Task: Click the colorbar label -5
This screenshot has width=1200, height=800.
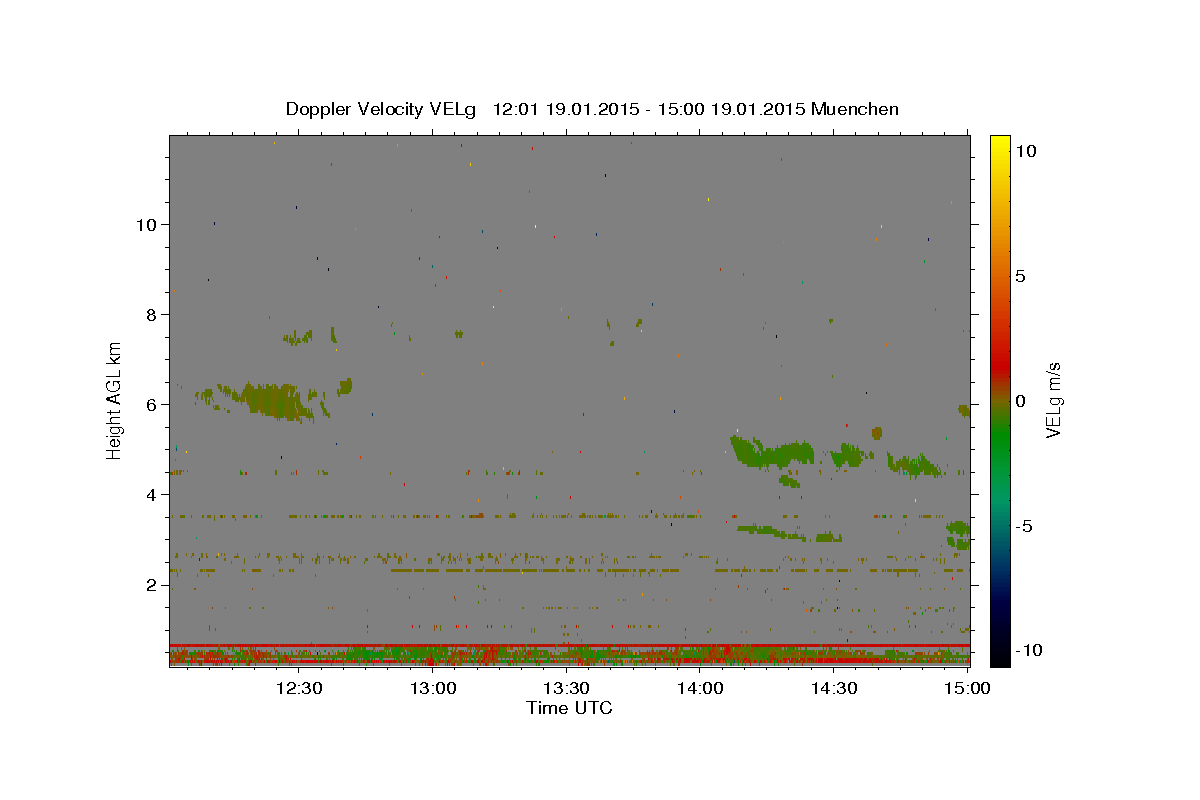Action: click(1025, 526)
